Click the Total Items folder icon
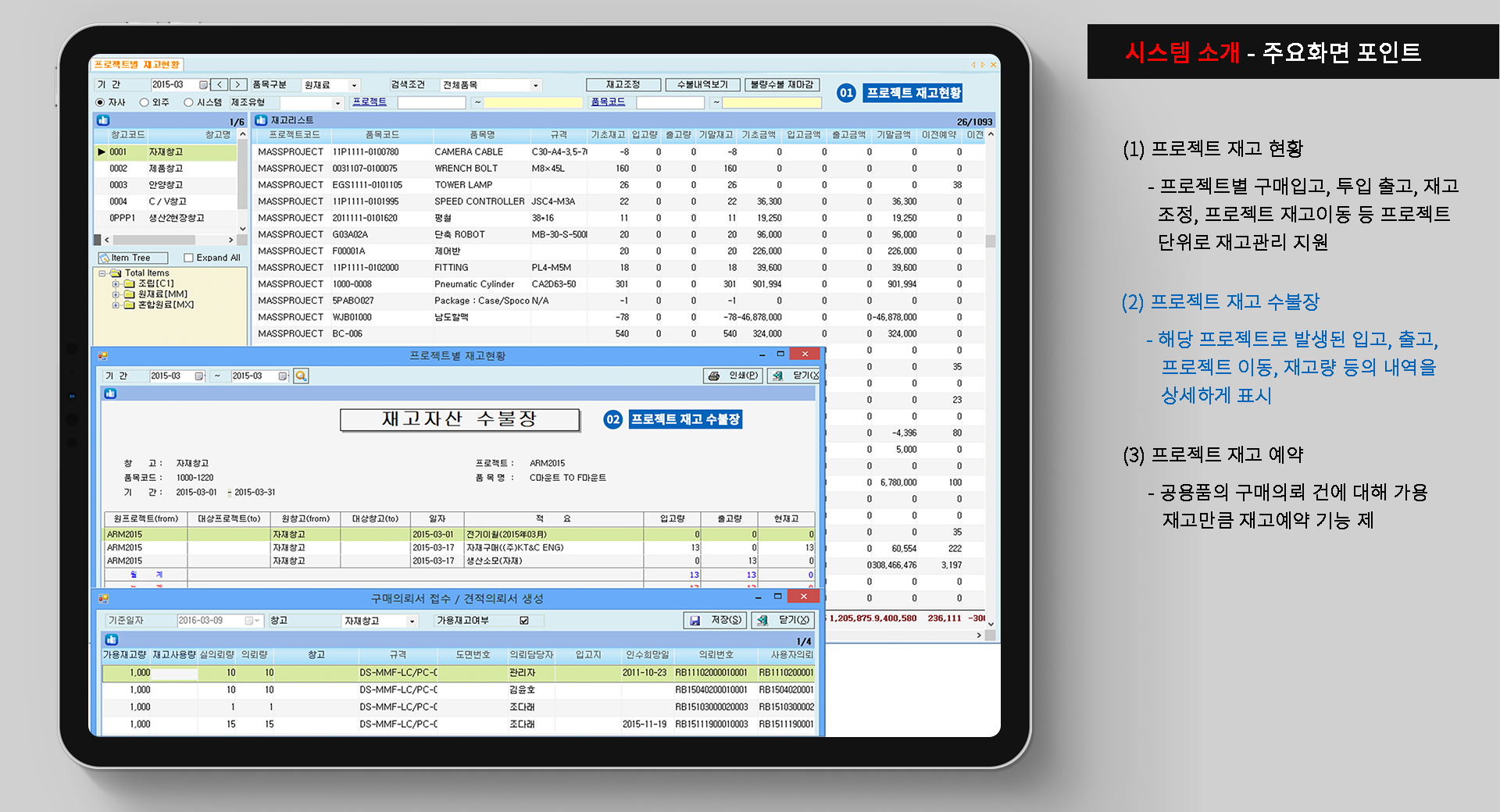This screenshot has width=1500, height=812. pos(116,273)
